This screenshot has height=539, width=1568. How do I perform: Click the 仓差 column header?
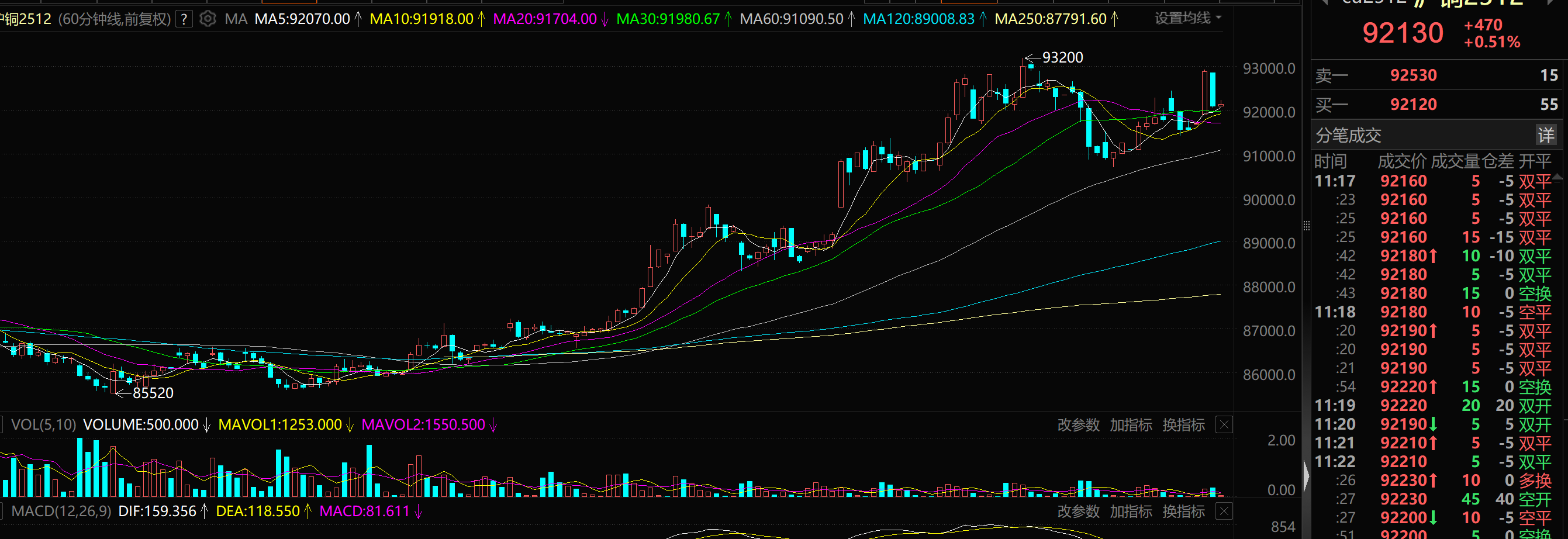click(1498, 161)
